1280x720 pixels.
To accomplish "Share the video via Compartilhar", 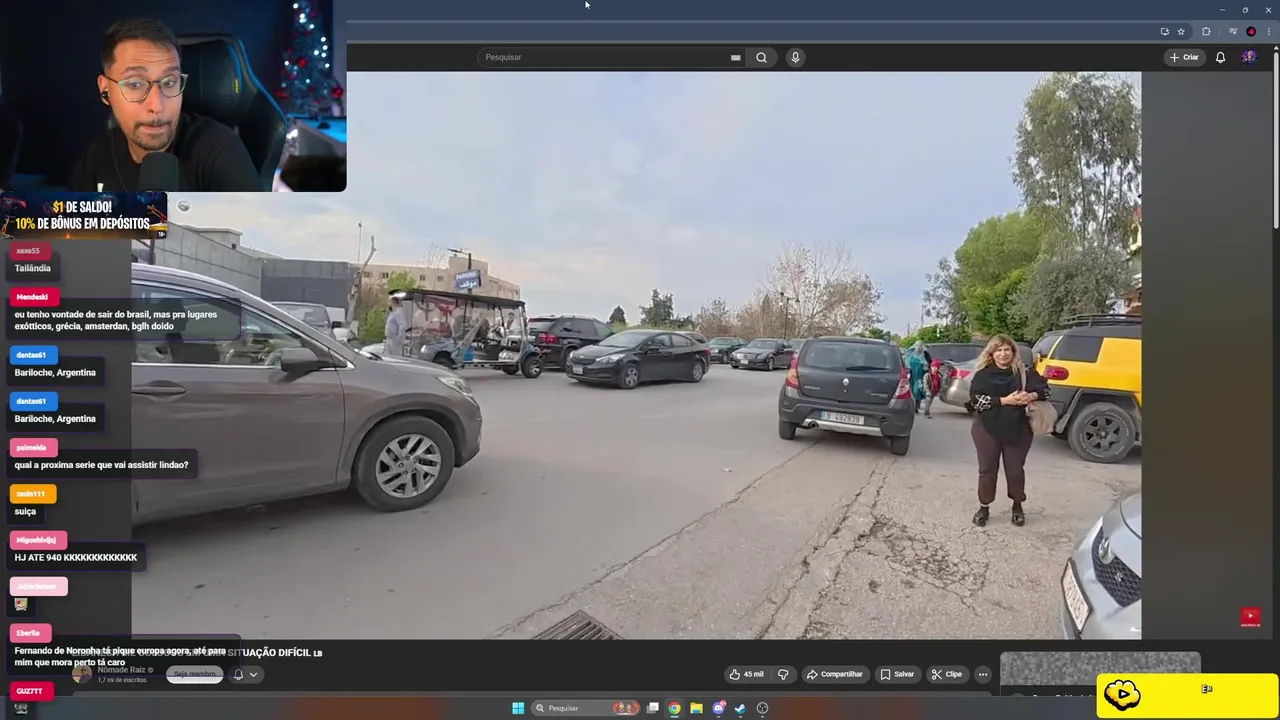I will 835,674.
